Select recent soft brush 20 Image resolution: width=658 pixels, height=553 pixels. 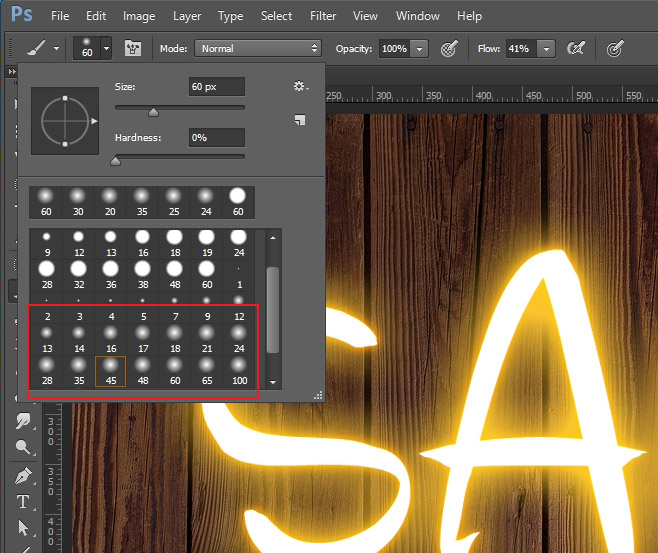click(x=110, y=203)
